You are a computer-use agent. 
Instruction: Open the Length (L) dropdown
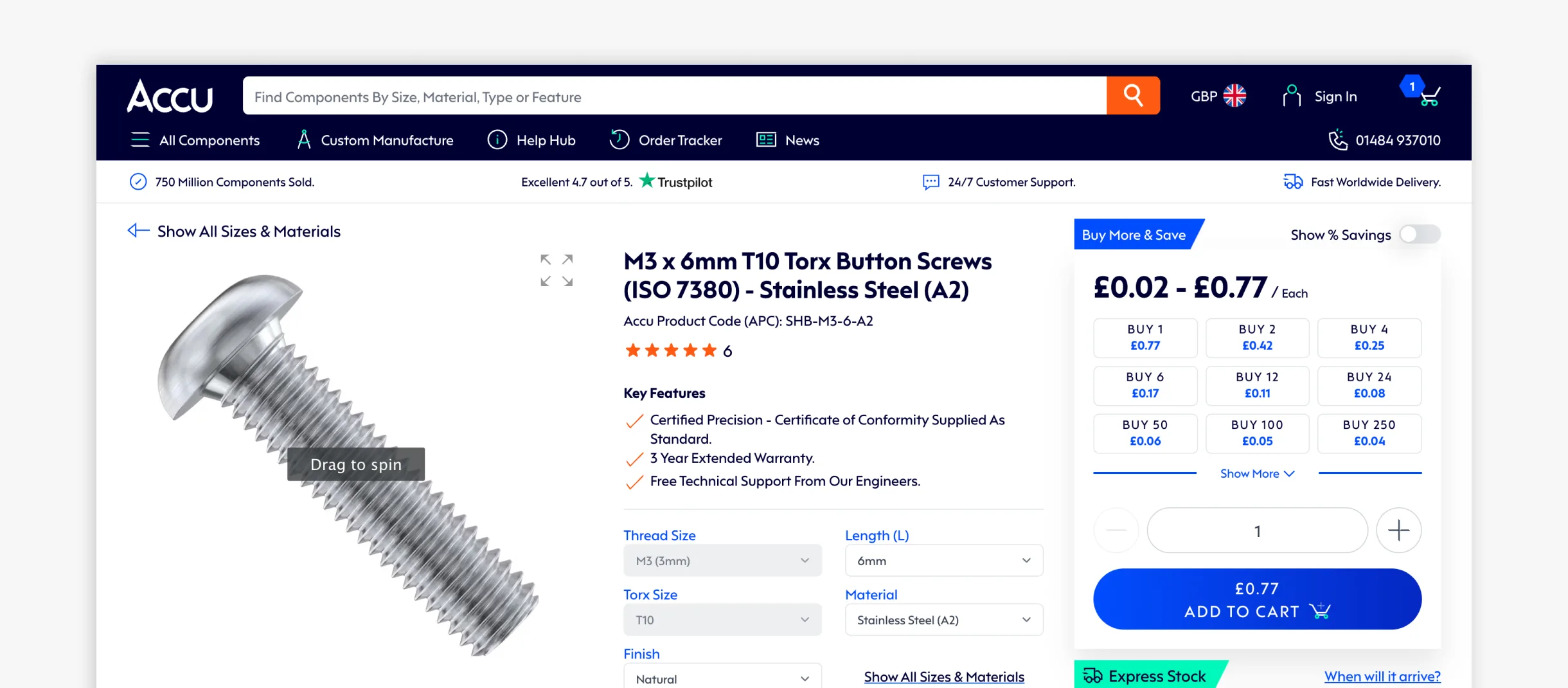(943, 561)
